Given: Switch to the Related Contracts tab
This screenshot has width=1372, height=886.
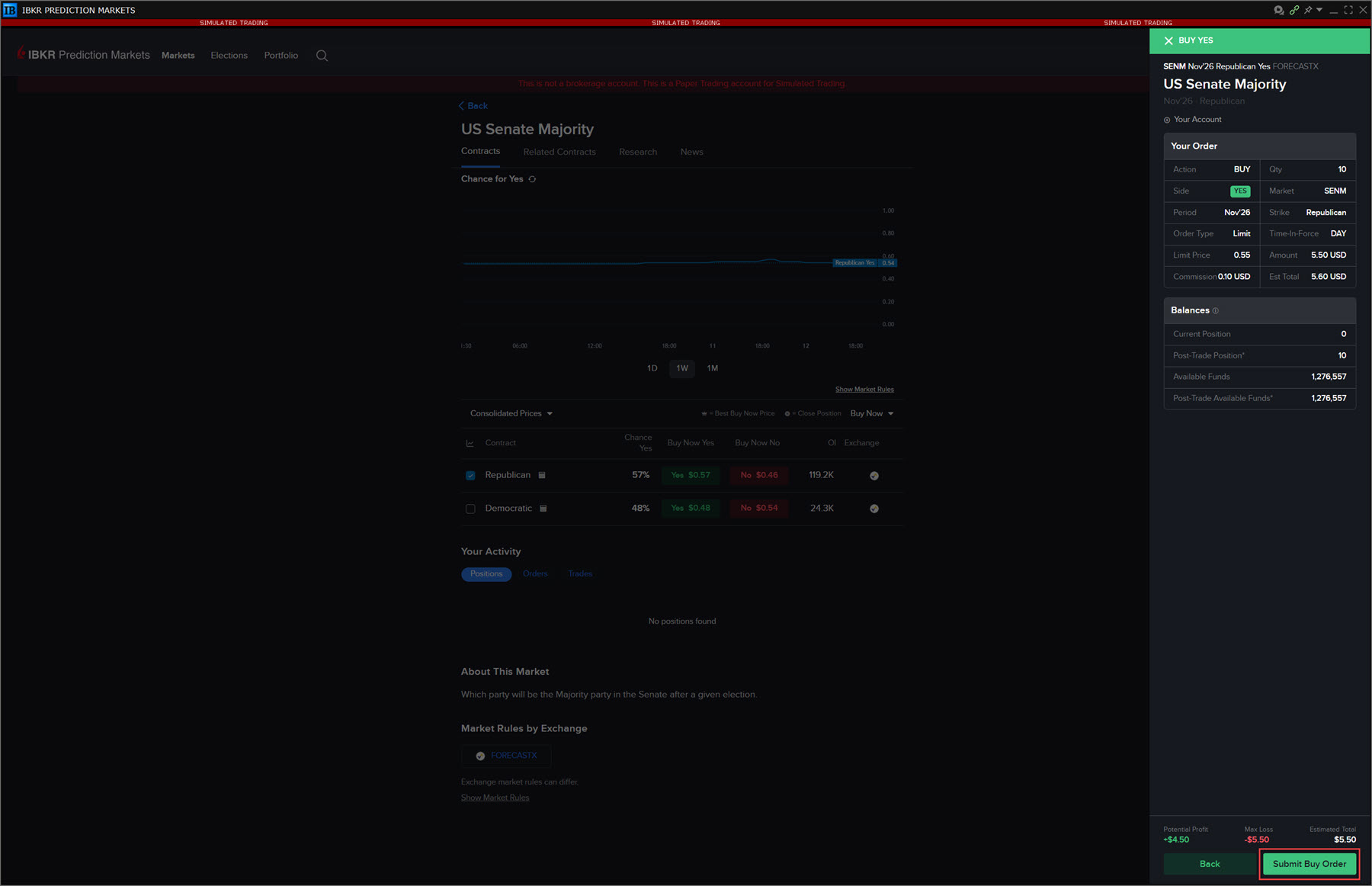Looking at the screenshot, I should click(559, 152).
